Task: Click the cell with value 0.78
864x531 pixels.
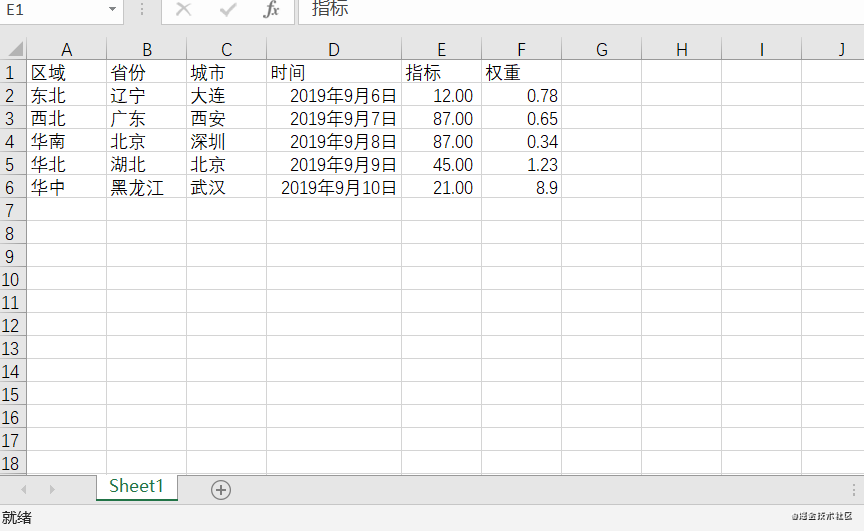Action: [x=521, y=95]
